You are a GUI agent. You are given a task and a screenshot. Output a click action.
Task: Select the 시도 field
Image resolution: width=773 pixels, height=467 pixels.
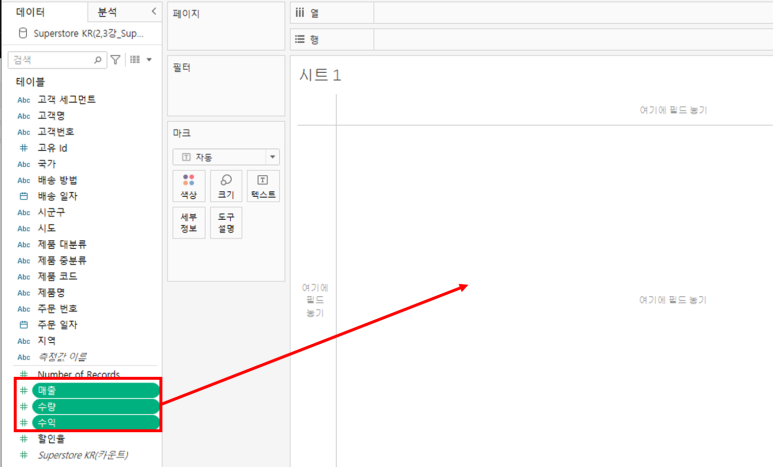click(47, 228)
